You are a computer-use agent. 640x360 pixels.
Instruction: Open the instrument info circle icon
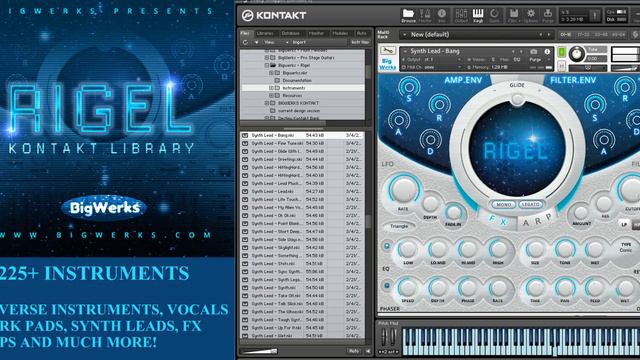click(x=547, y=51)
